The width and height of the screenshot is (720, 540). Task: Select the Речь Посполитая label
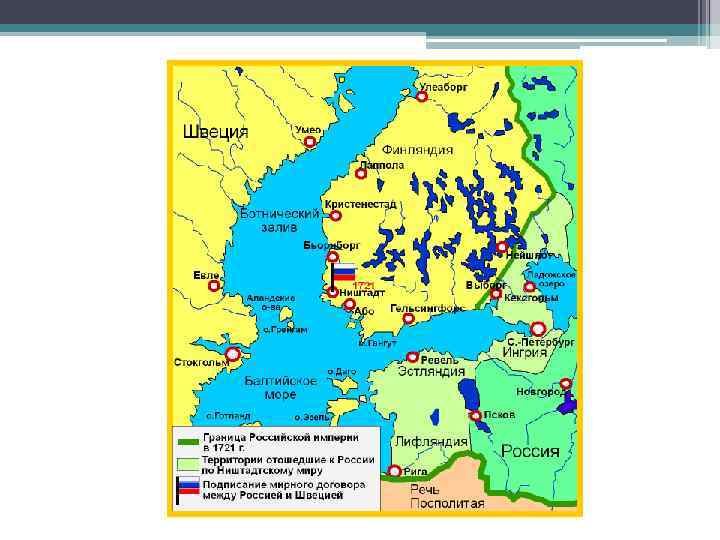click(447, 496)
